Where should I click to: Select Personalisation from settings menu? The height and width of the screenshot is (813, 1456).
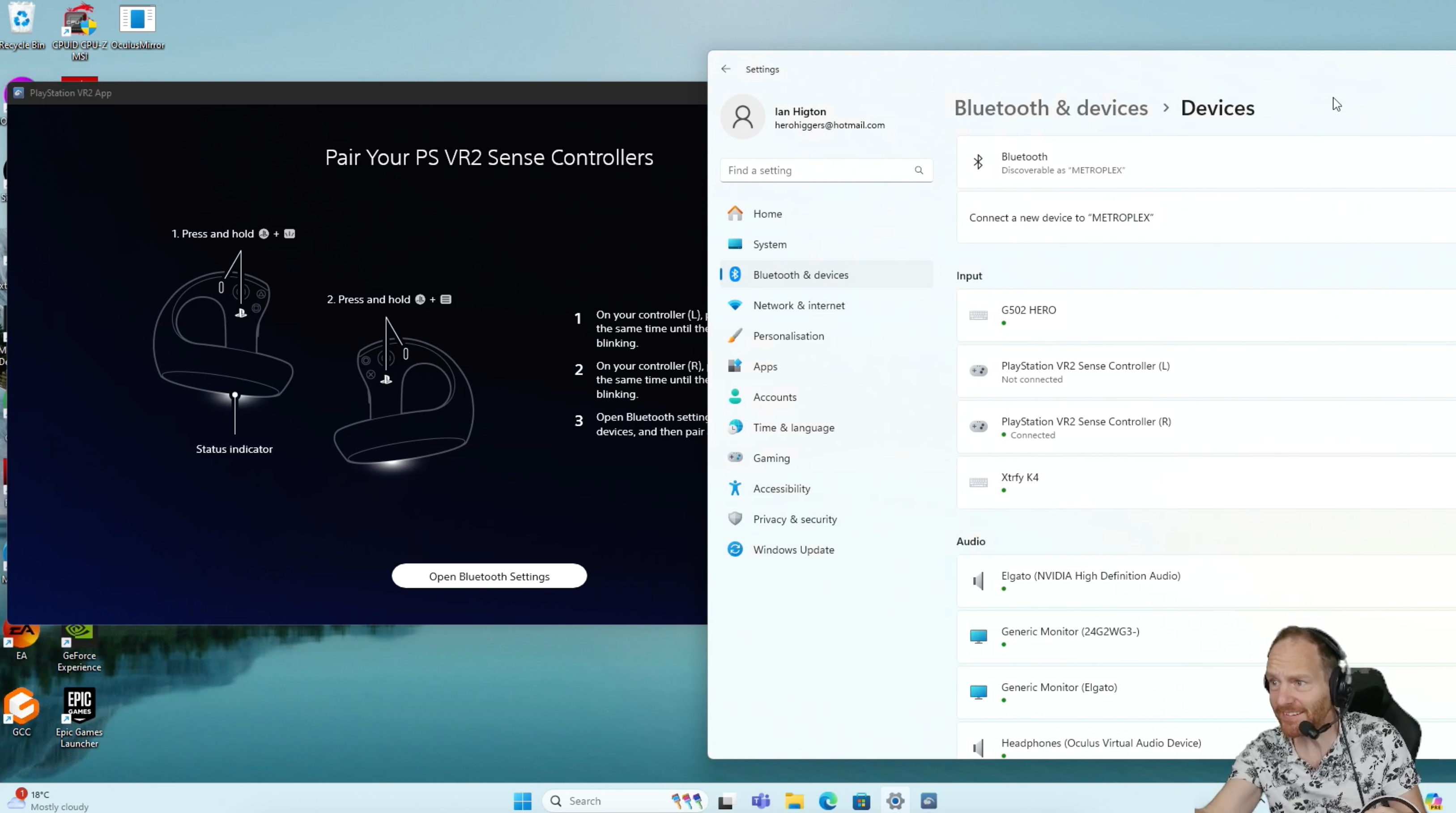pos(788,335)
